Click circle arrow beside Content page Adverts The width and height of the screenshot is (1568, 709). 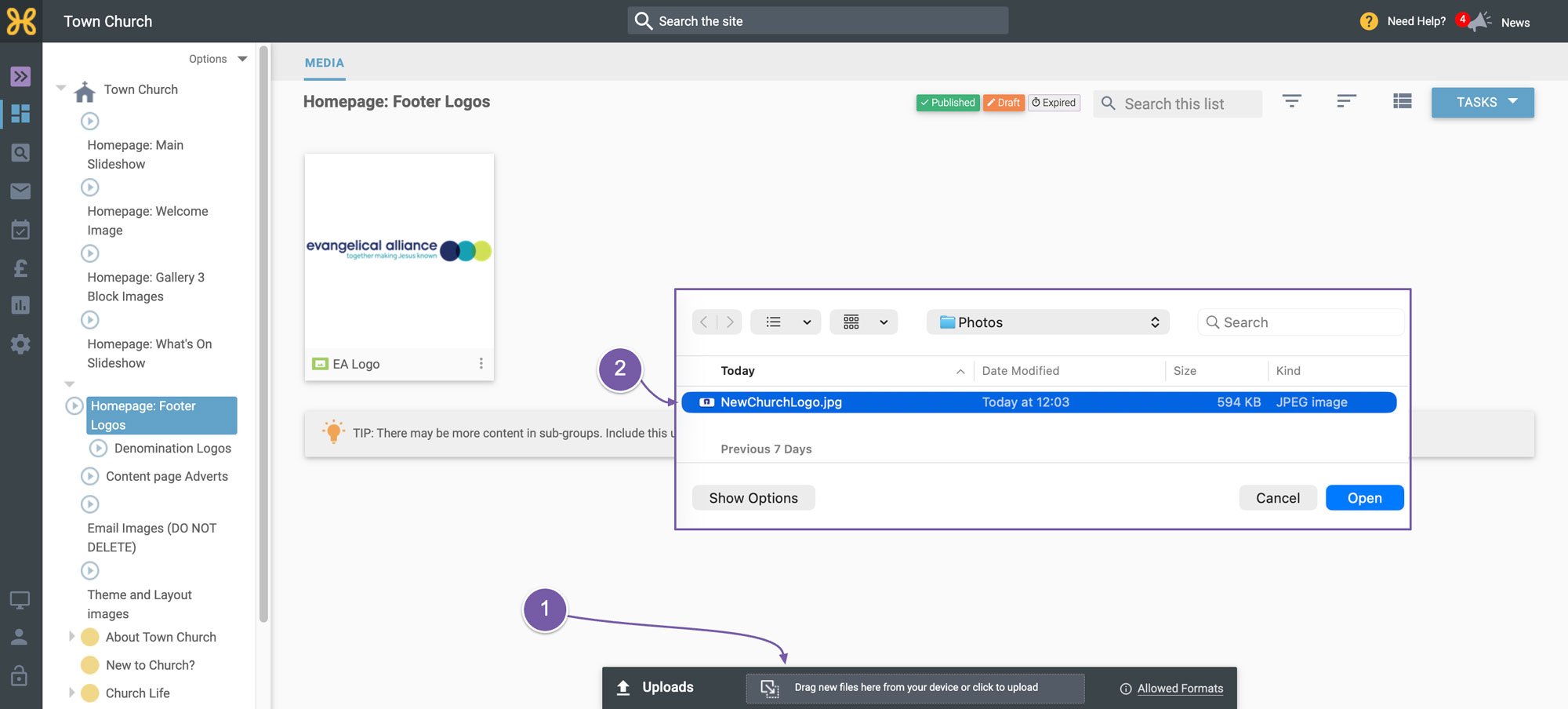click(90, 476)
